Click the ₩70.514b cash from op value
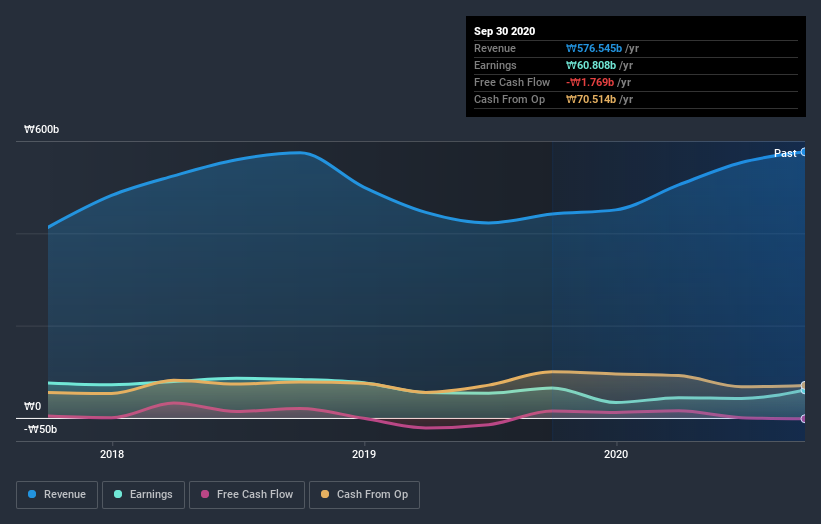This screenshot has height=524, width=821. pos(591,99)
